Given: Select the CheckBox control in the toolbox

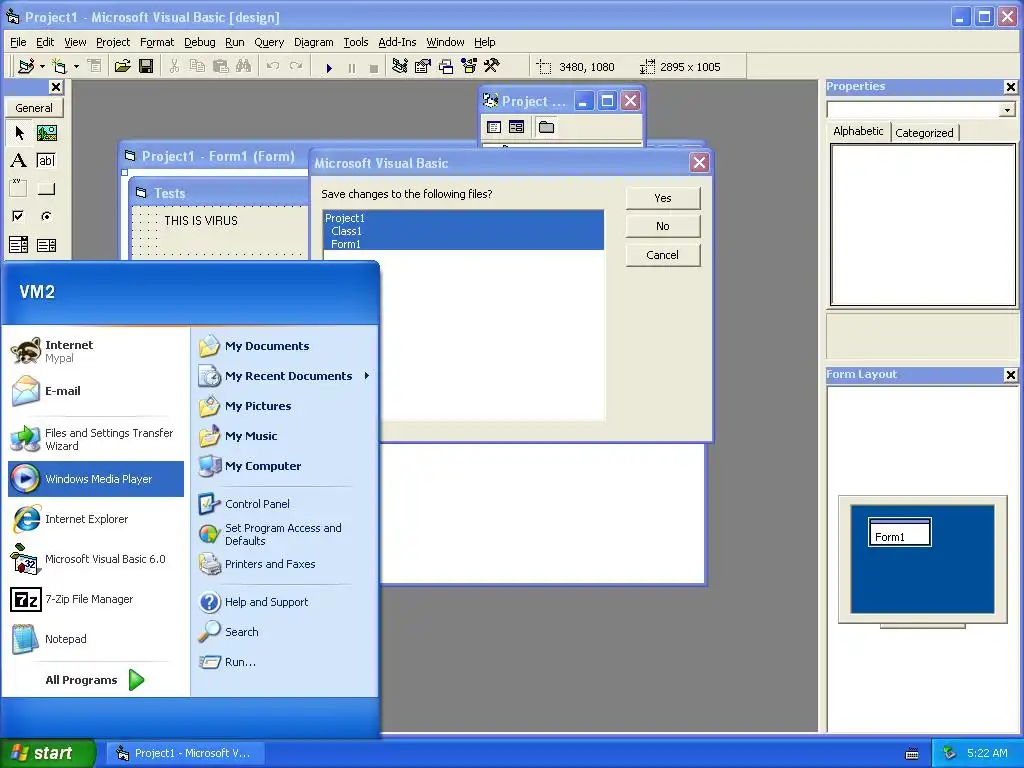Looking at the screenshot, I should pyautogui.click(x=19, y=216).
